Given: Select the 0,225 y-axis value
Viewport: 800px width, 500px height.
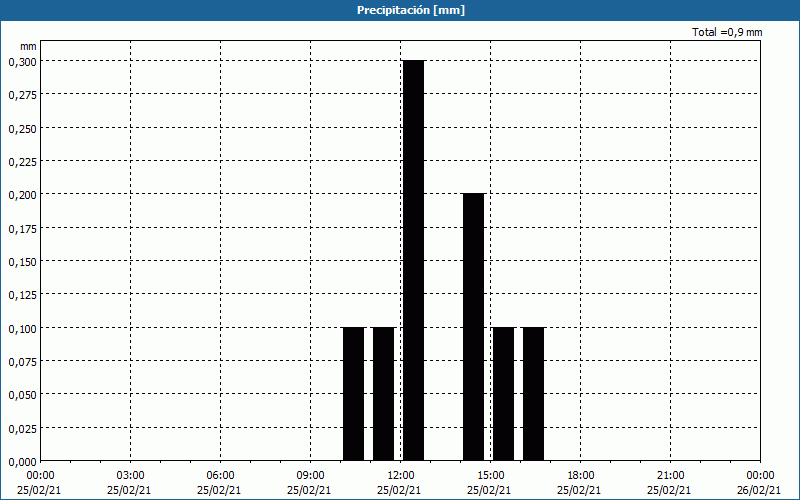Looking at the screenshot, I should coord(22,162).
